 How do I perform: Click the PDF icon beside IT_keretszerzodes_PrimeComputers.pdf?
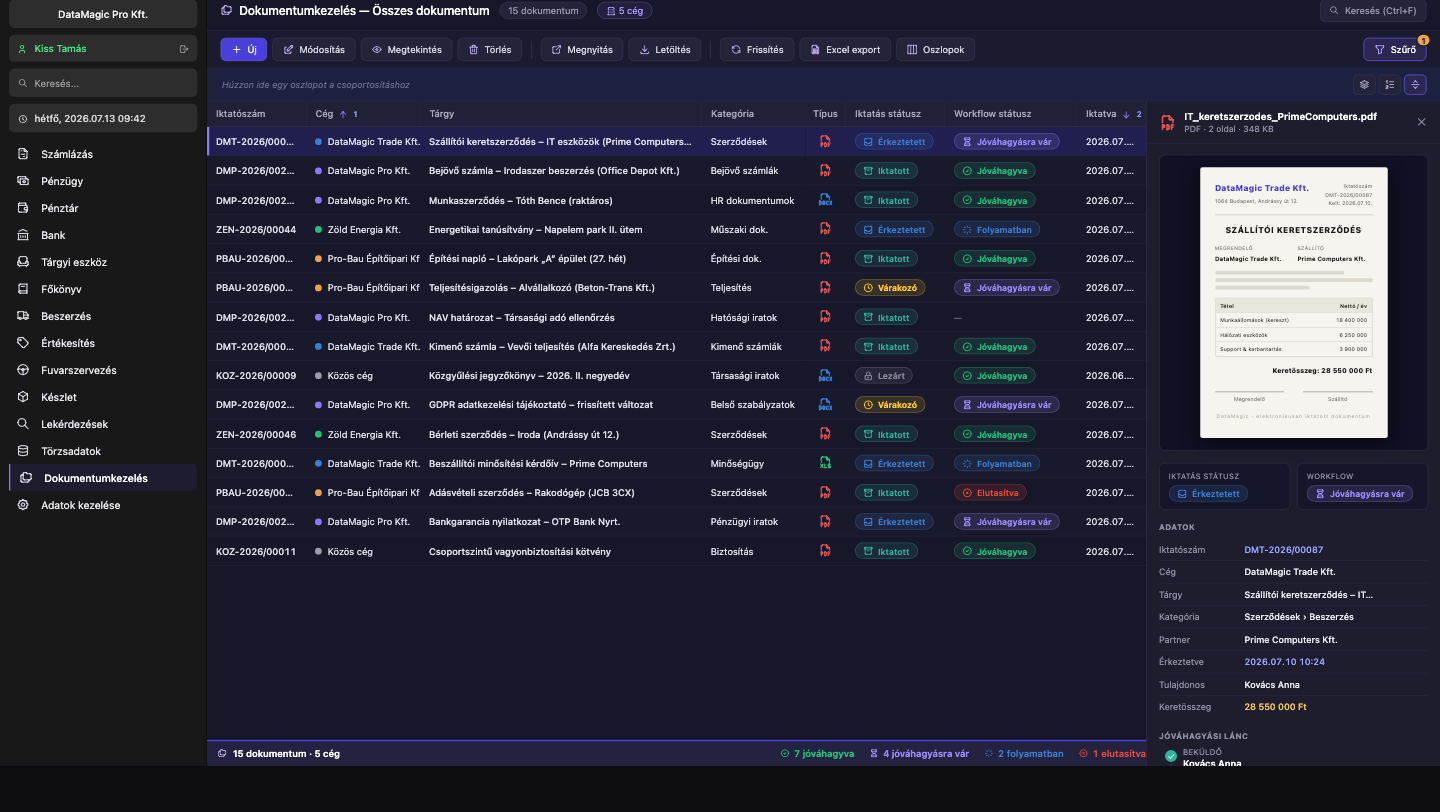point(1167,122)
